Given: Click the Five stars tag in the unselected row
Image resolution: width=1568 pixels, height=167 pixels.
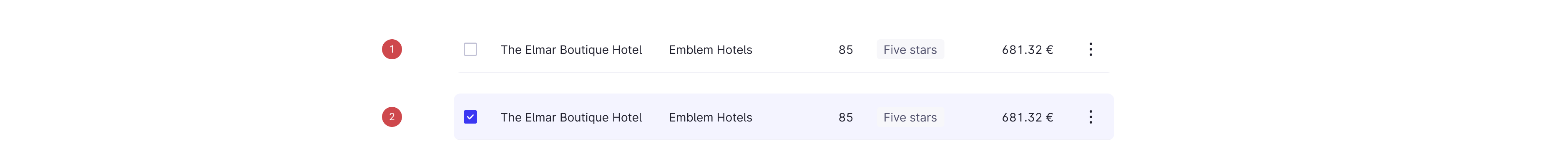Looking at the screenshot, I should click(x=910, y=50).
